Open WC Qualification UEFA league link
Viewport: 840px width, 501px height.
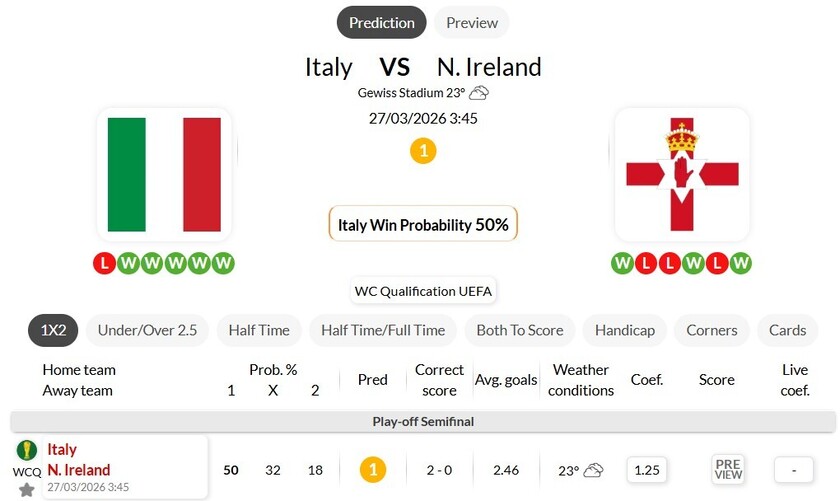click(x=423, y=291)
